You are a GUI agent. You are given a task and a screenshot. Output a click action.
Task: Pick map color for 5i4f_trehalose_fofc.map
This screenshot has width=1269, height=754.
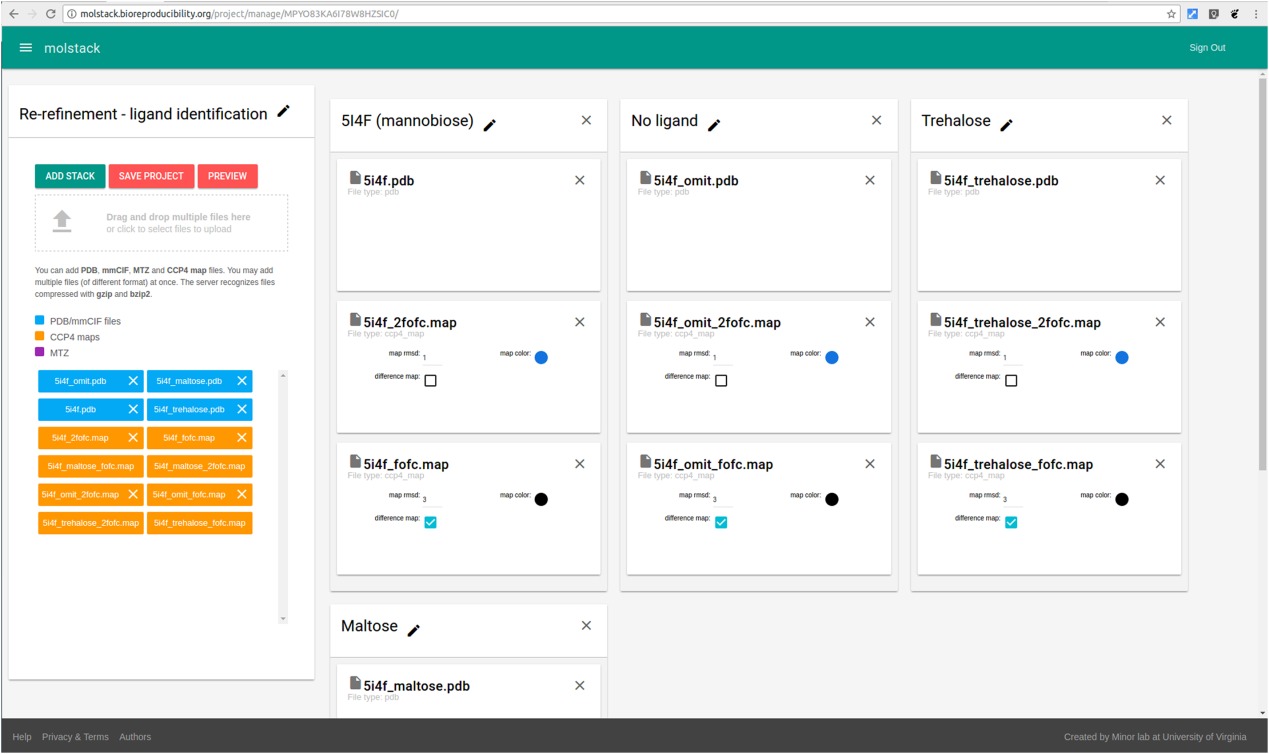tap(1121, 500)
